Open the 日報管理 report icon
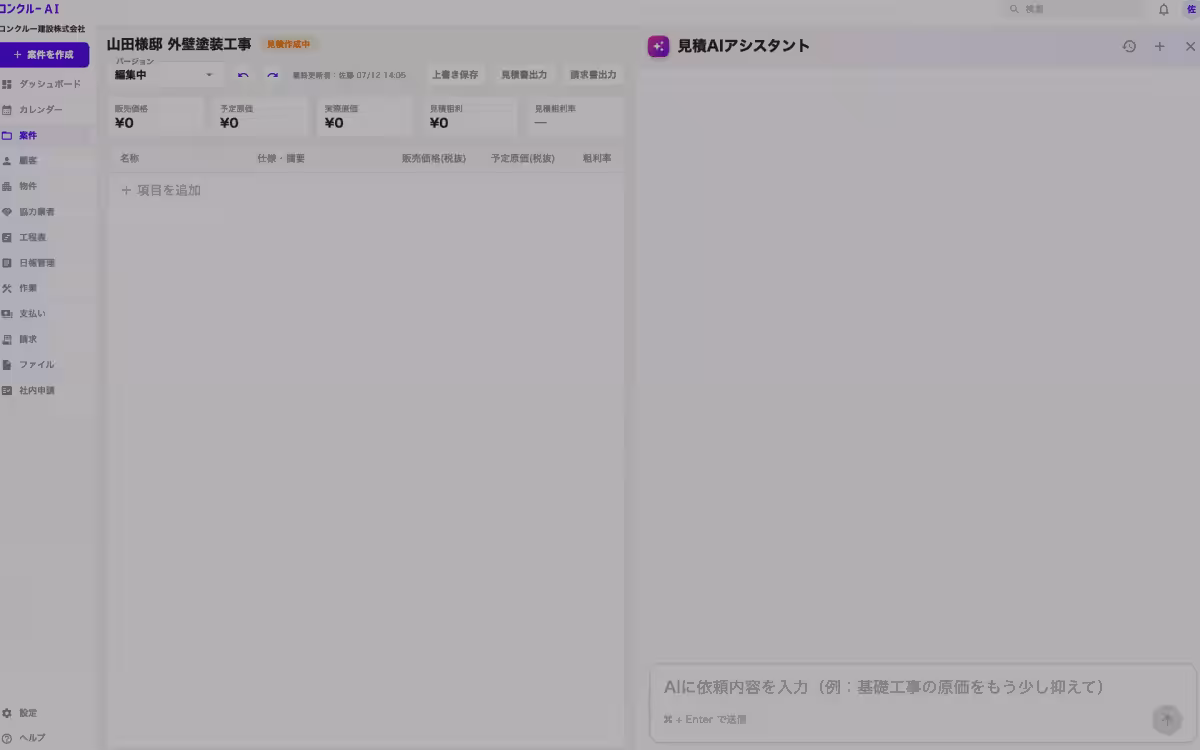1200x750 pixels. (x=7, y=263)
